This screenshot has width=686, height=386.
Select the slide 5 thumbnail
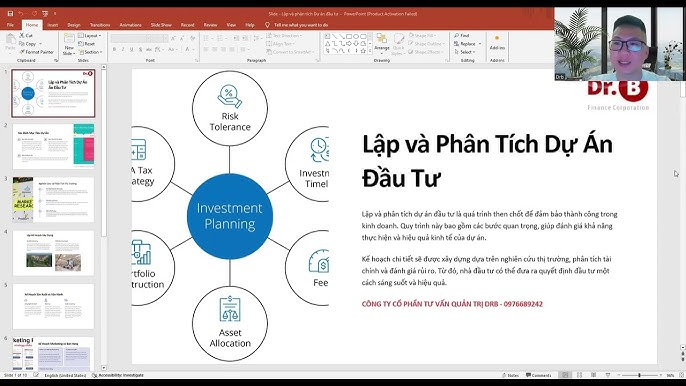[x=53, y=306]
